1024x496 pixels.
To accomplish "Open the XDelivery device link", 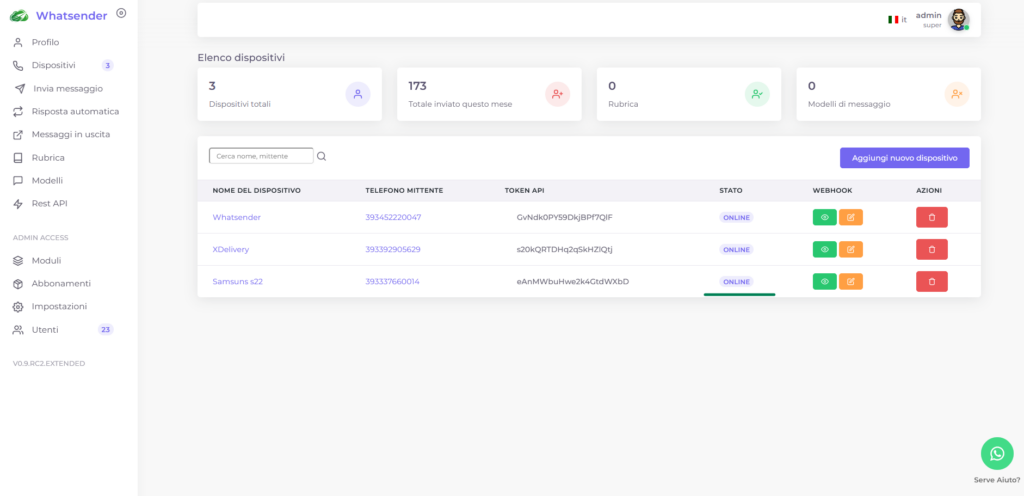I will click(x=231, y=249).
